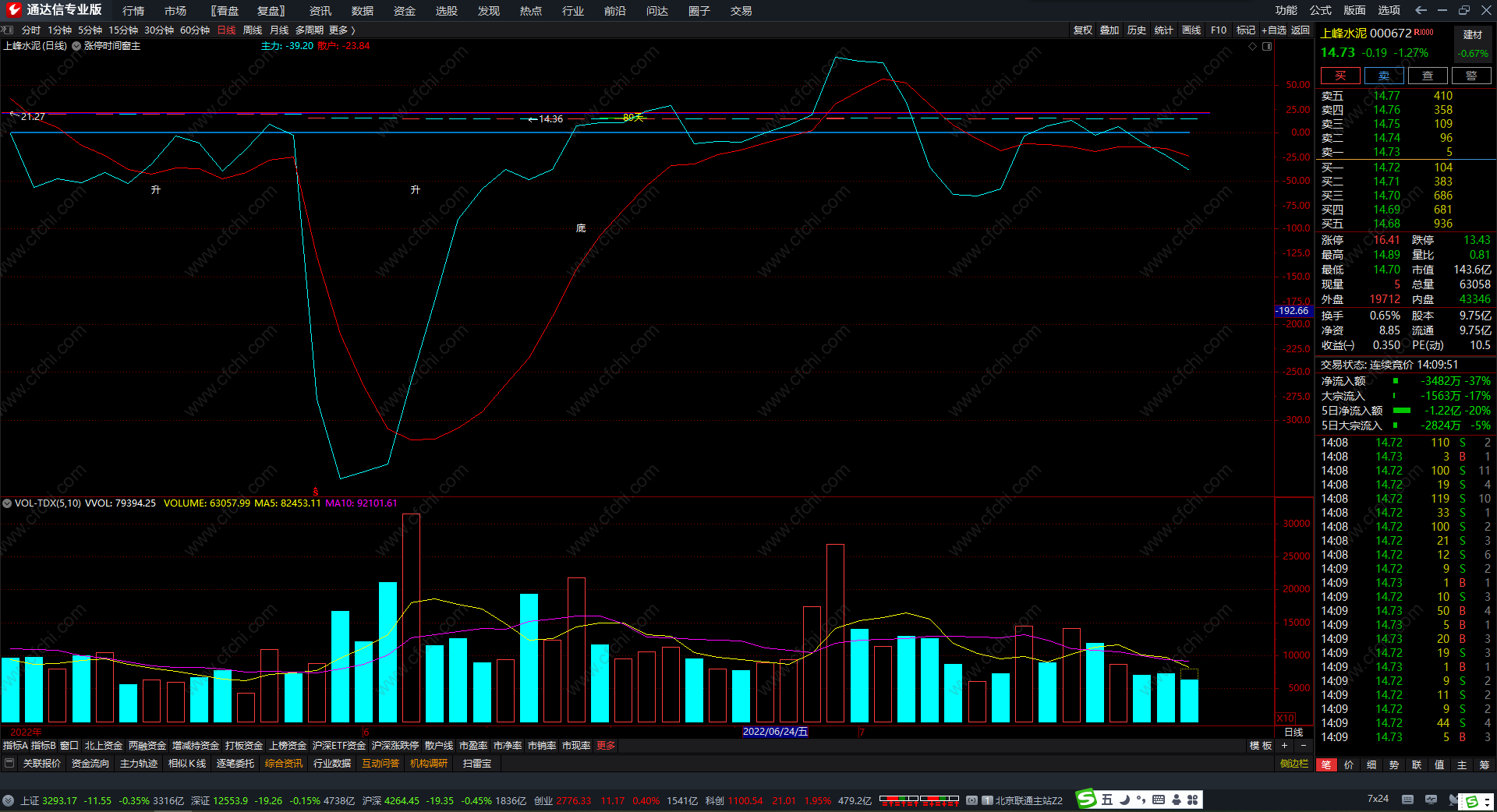This screenshot has height=812, width=1497.
Task: Toggle the side panel icon above the chart
Action: 1267,46
